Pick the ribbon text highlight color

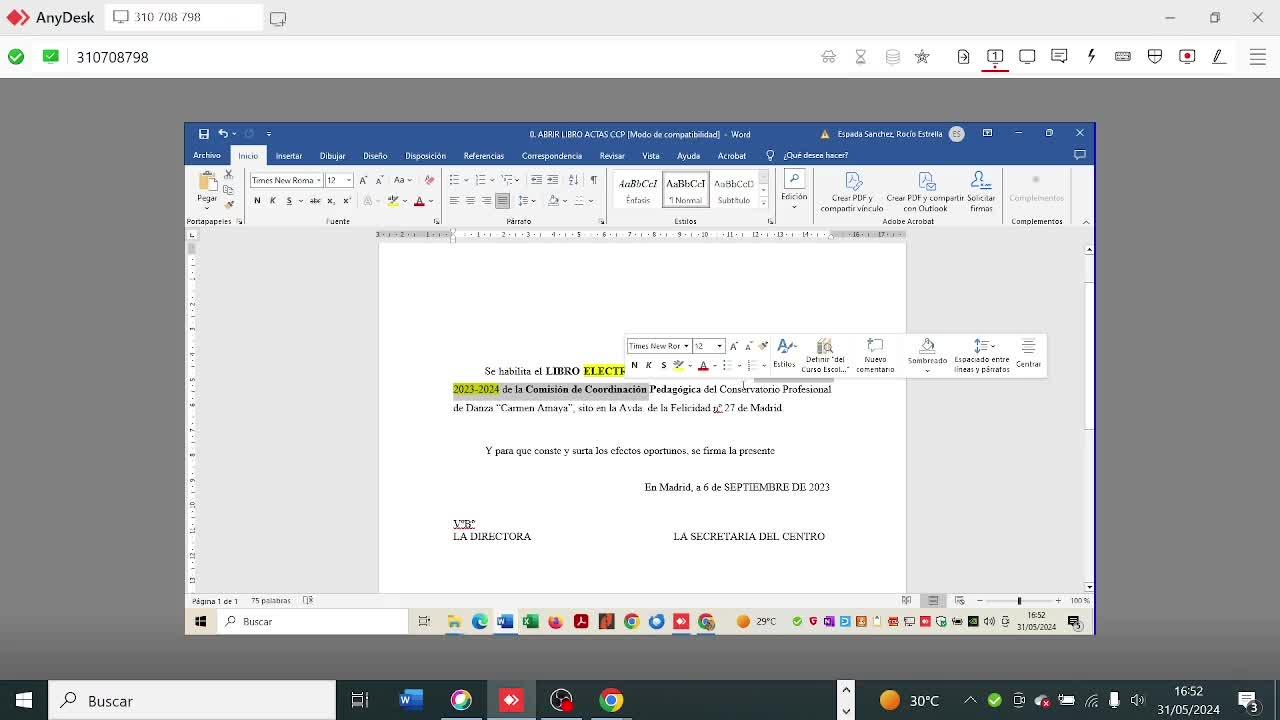392,201
